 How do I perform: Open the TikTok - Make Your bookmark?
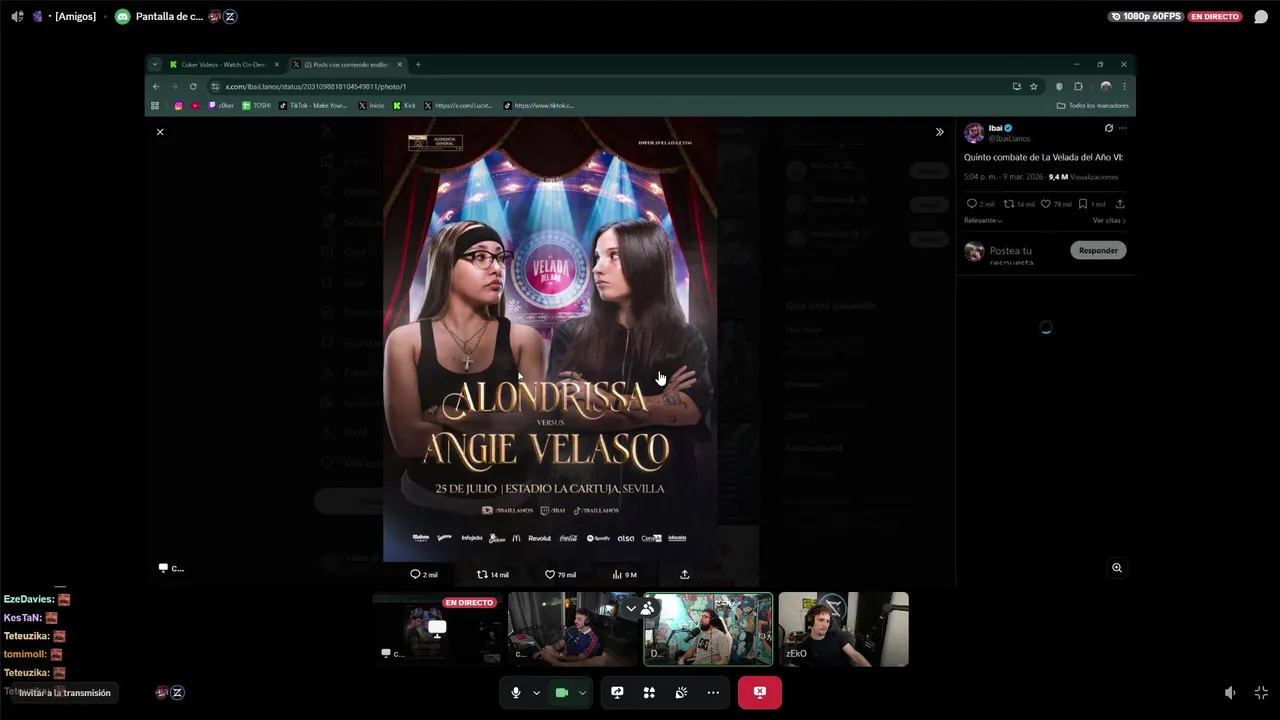point(313,105)
